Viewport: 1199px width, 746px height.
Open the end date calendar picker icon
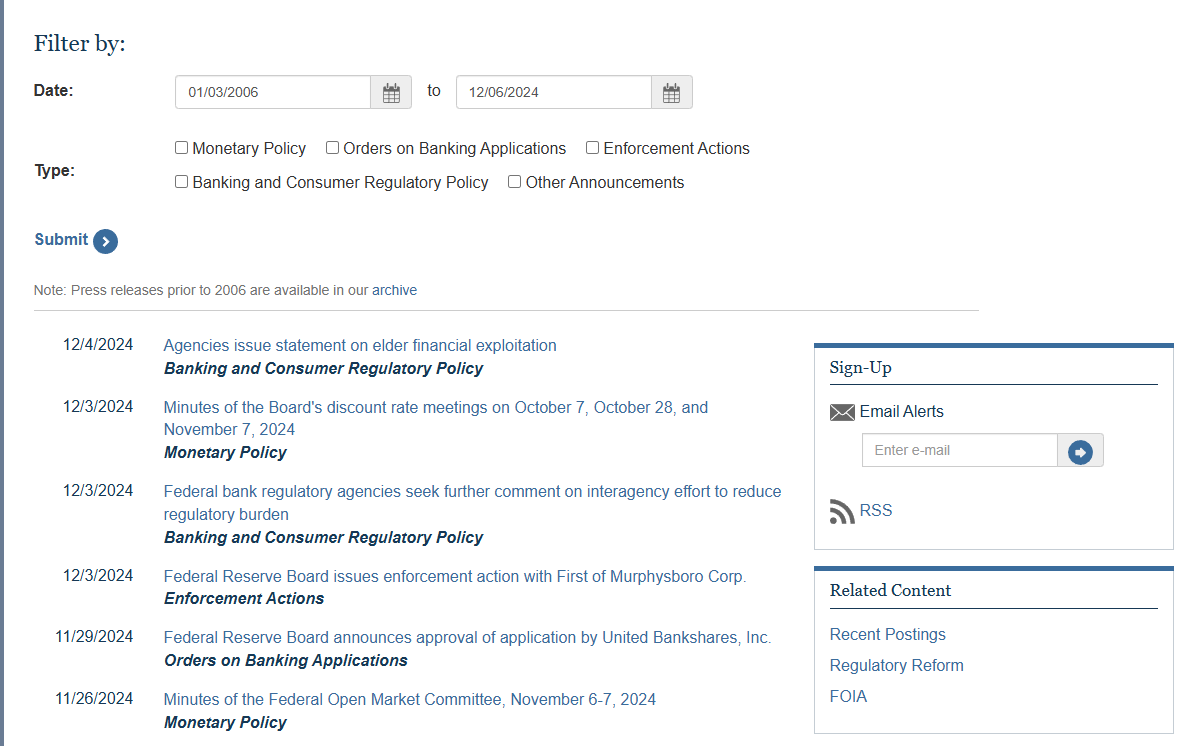[671, 92]
